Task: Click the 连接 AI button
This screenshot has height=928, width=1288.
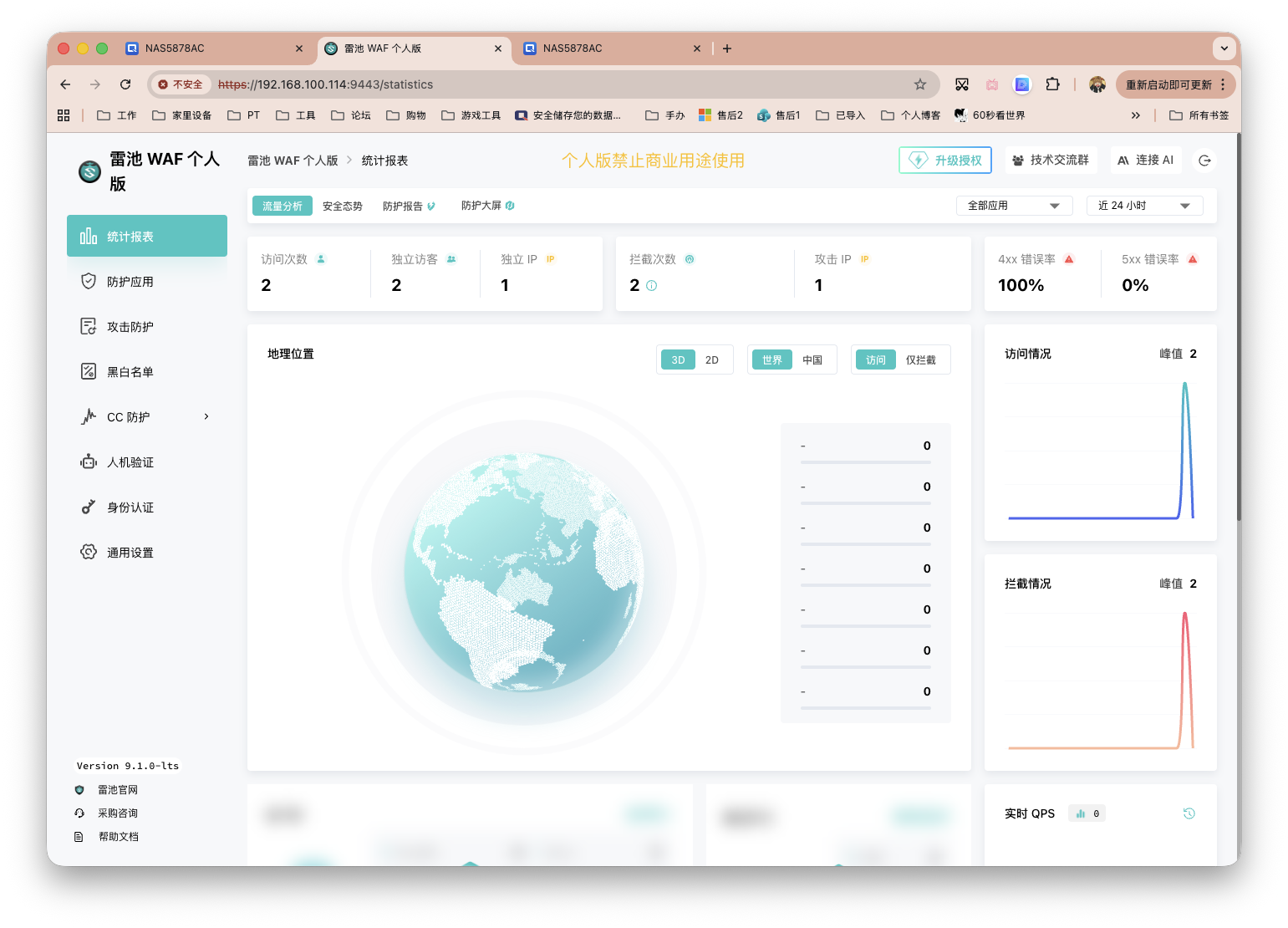Action: (x=1146, y=159)
